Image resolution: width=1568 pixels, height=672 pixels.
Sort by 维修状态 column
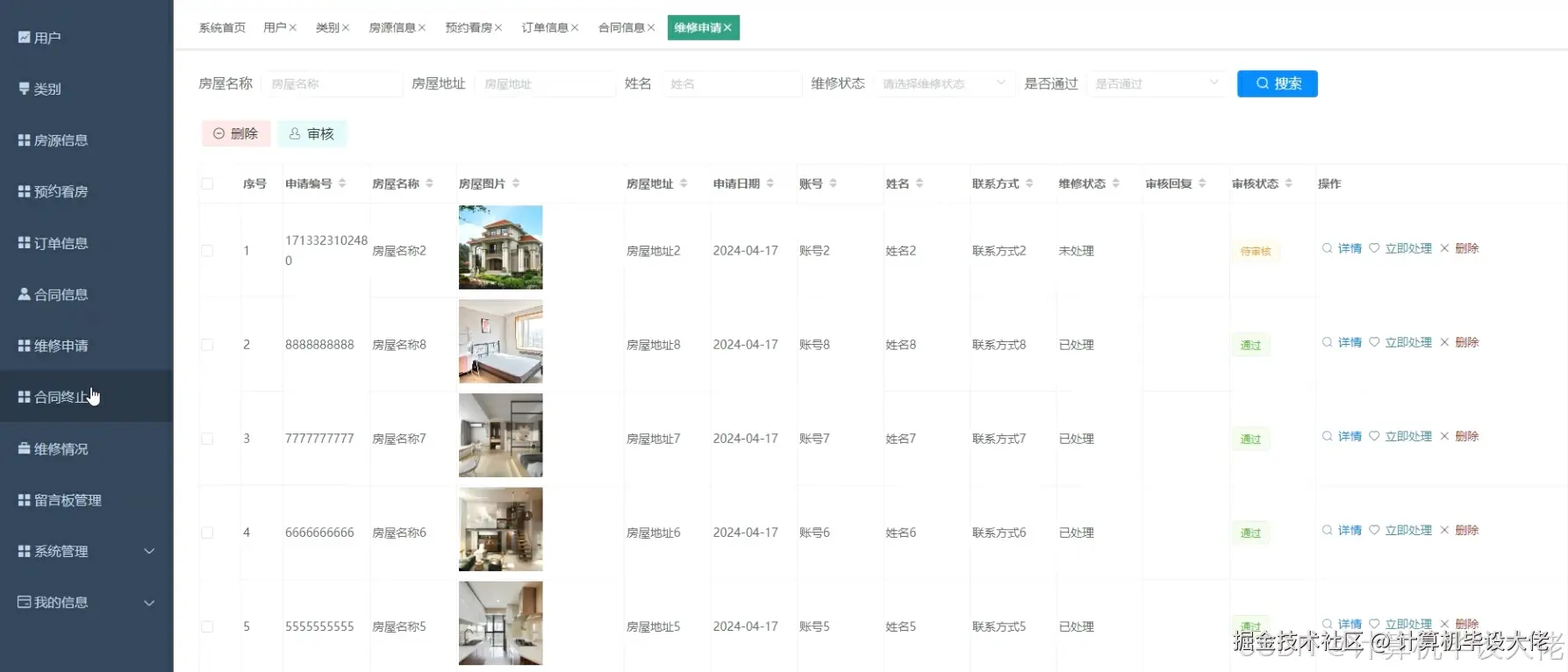(x=1116, y=183)
